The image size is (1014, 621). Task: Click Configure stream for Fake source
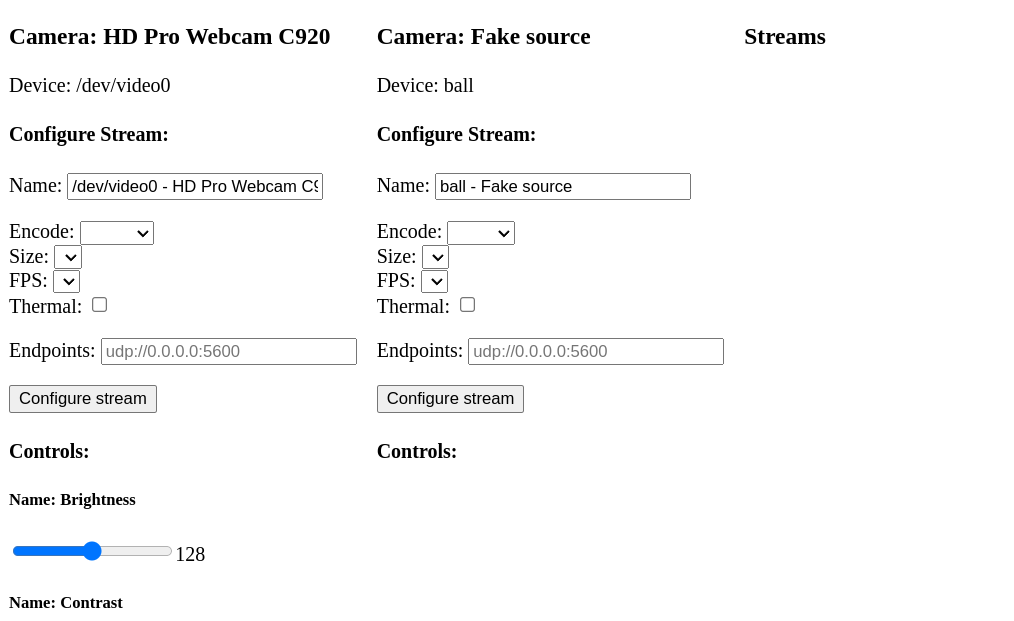(450, 398)
